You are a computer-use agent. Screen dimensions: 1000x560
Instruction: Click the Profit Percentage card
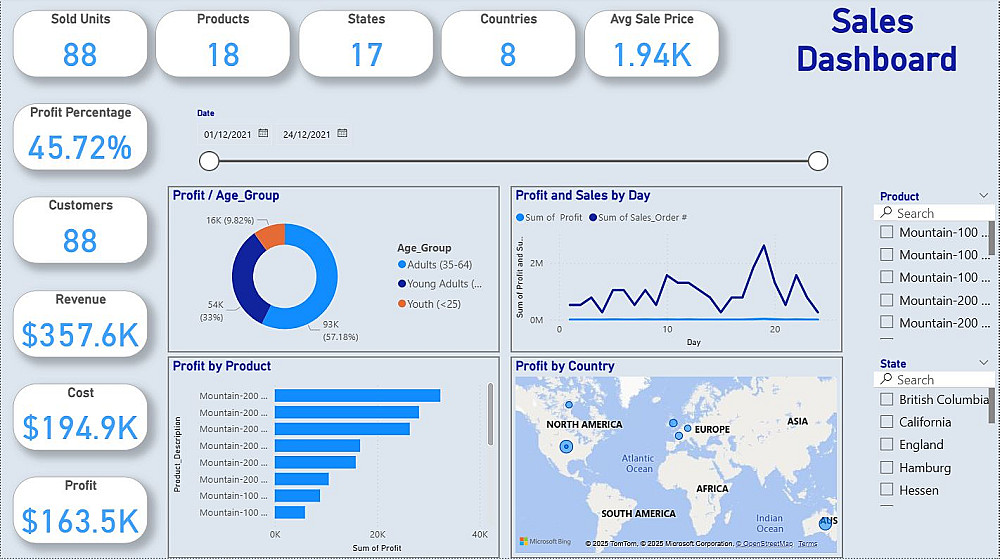pyautogui.click(x=80, y=136)
